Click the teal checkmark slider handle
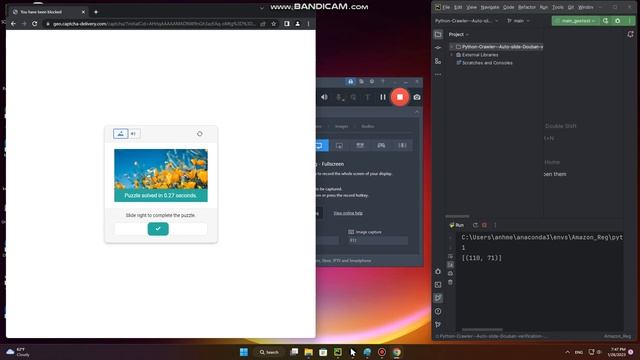 pos(158,229)
